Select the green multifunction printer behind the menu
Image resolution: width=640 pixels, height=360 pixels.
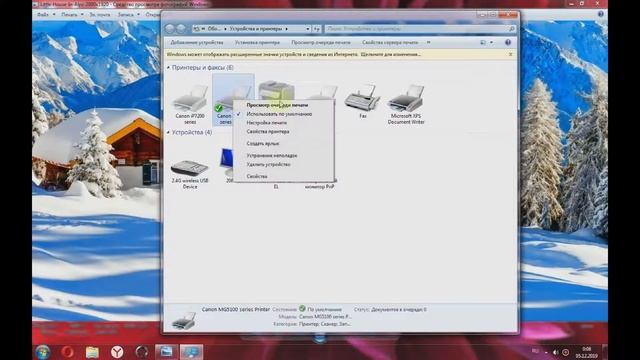276,90
